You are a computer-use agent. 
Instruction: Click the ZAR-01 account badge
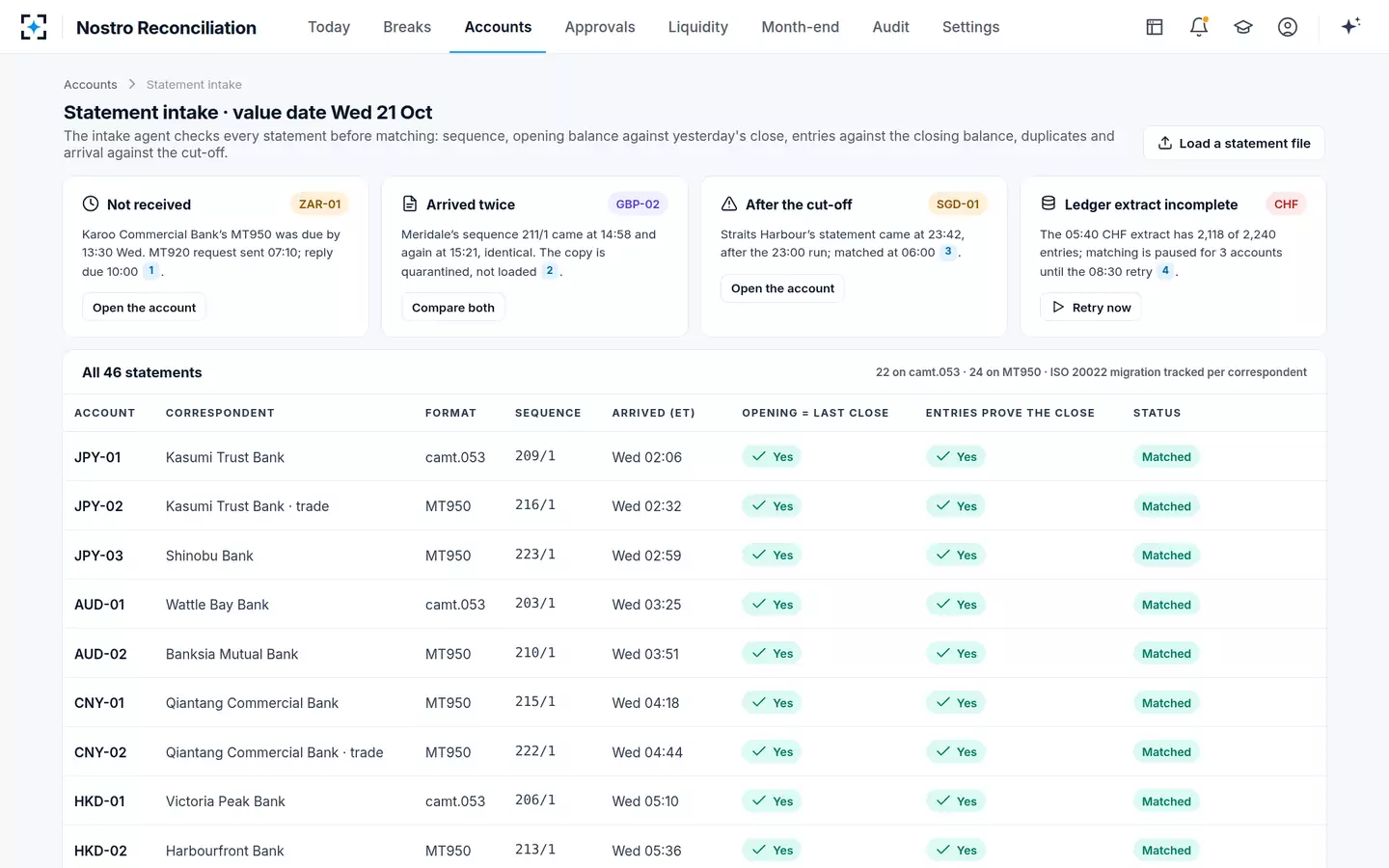click(319, 204)
